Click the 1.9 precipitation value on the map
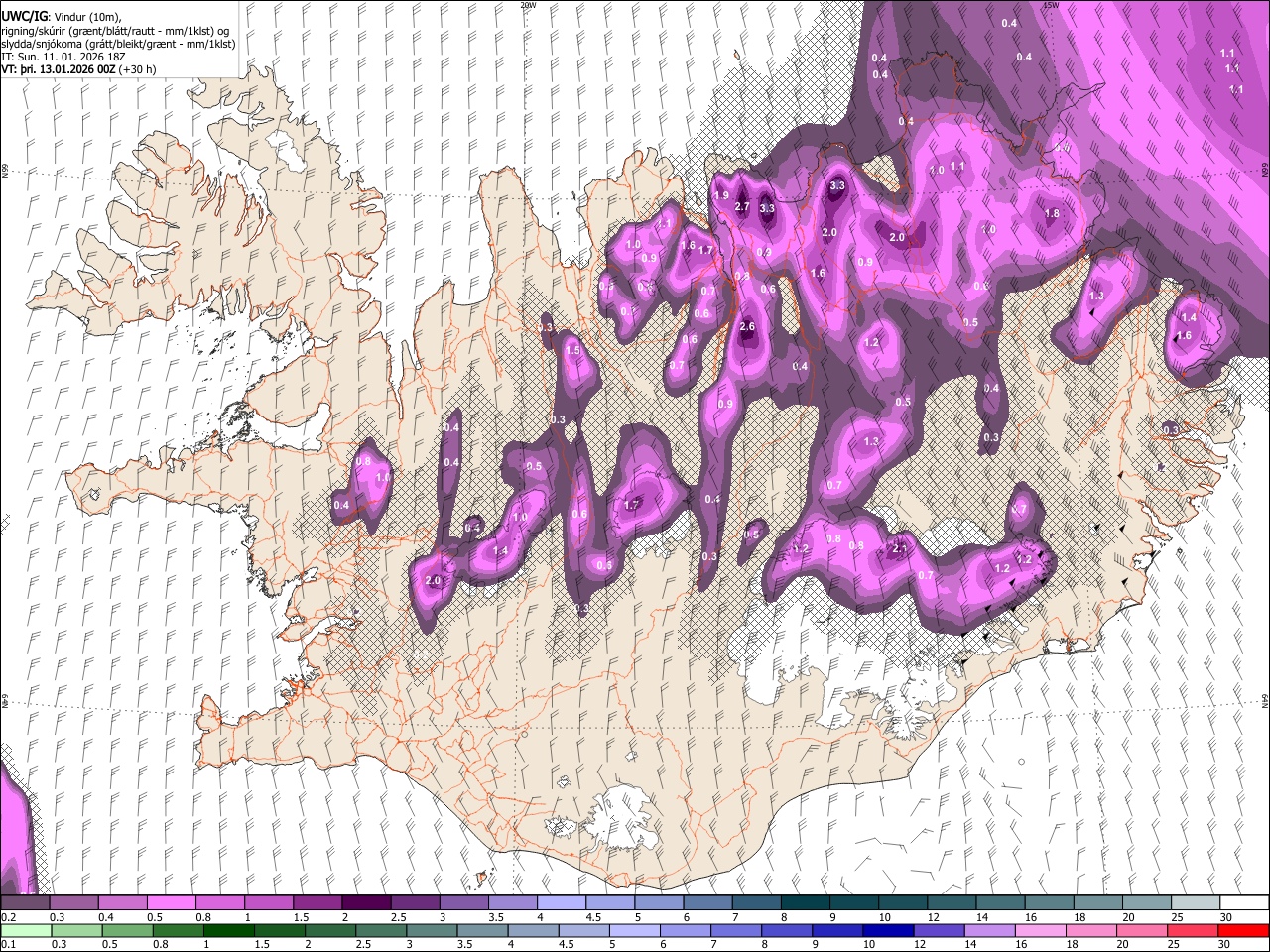The height and width of the screenshot is (952, 1270). point(721,195)
